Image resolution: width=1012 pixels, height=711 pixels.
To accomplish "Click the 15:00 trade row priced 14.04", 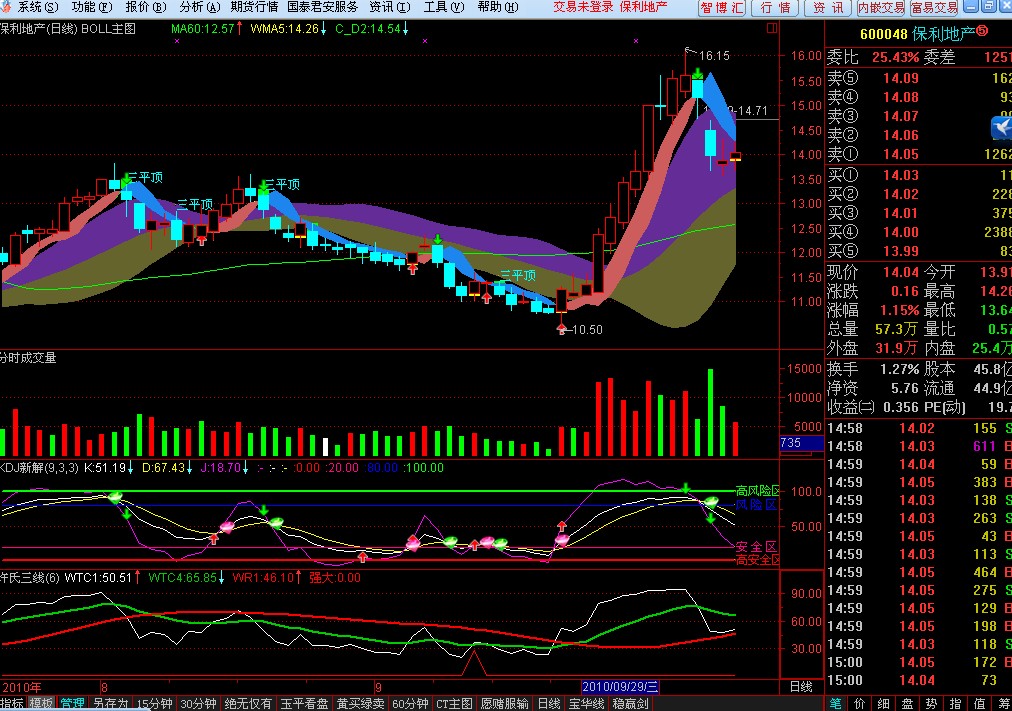I will point(920,680).
